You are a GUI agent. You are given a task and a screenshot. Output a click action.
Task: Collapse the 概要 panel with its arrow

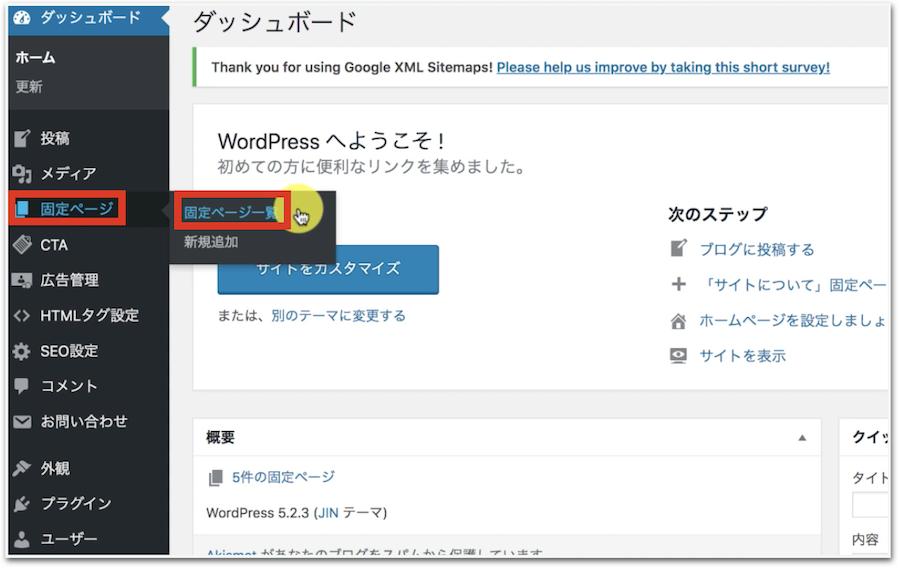click(x=801, y=438)
